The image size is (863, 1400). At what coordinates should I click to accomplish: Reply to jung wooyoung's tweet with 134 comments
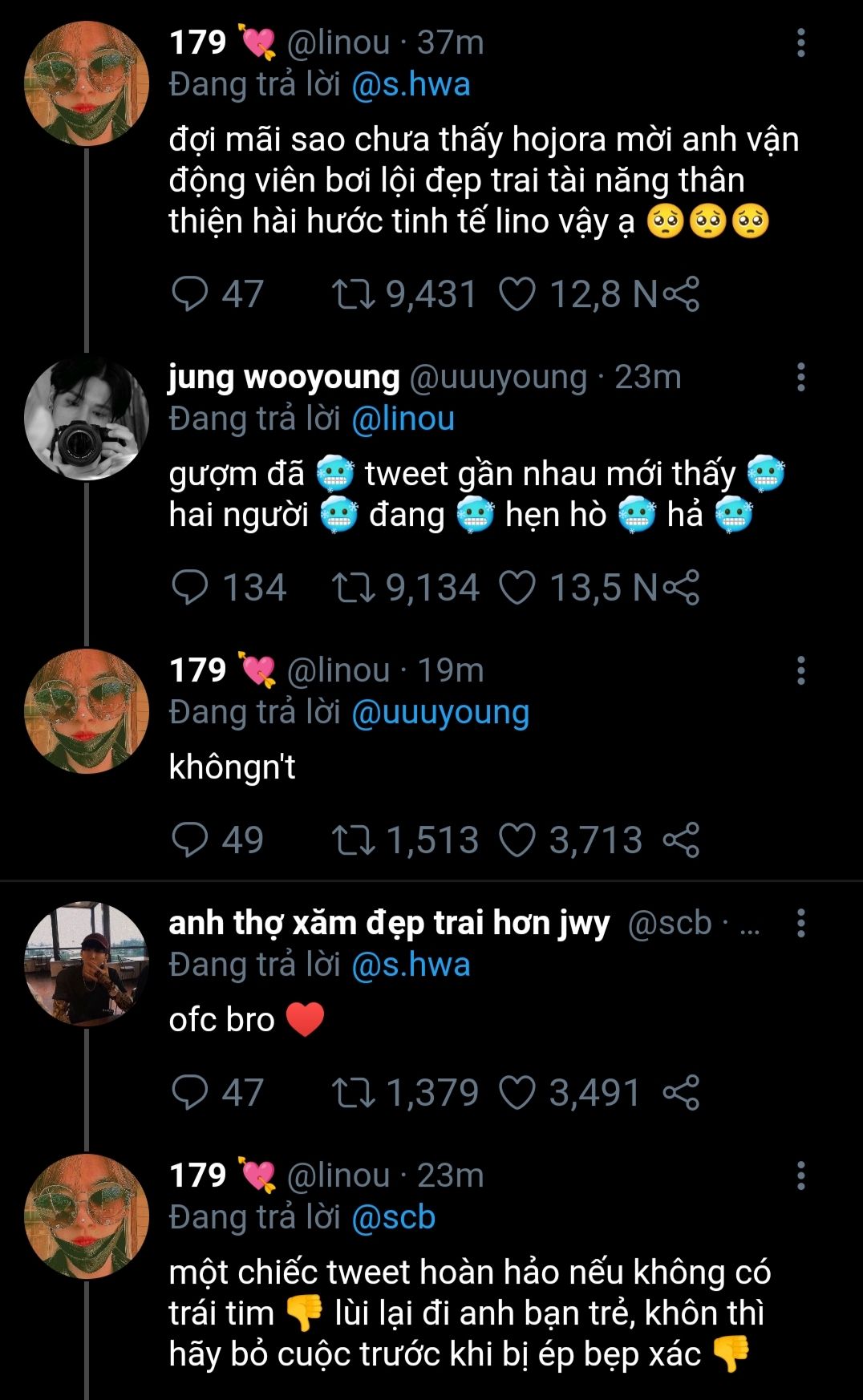[x=190, y=588]
